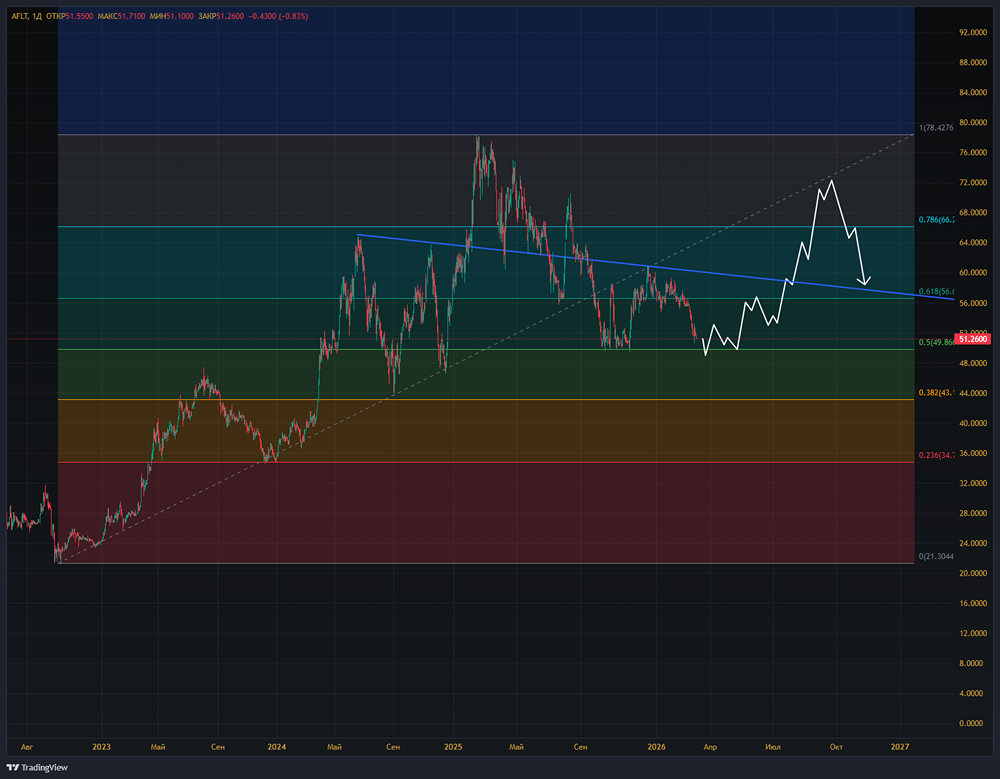Click the AFLT, 1Д symbol legend
The width and height of the screenshot is (1000, 779).
point(26,16)
